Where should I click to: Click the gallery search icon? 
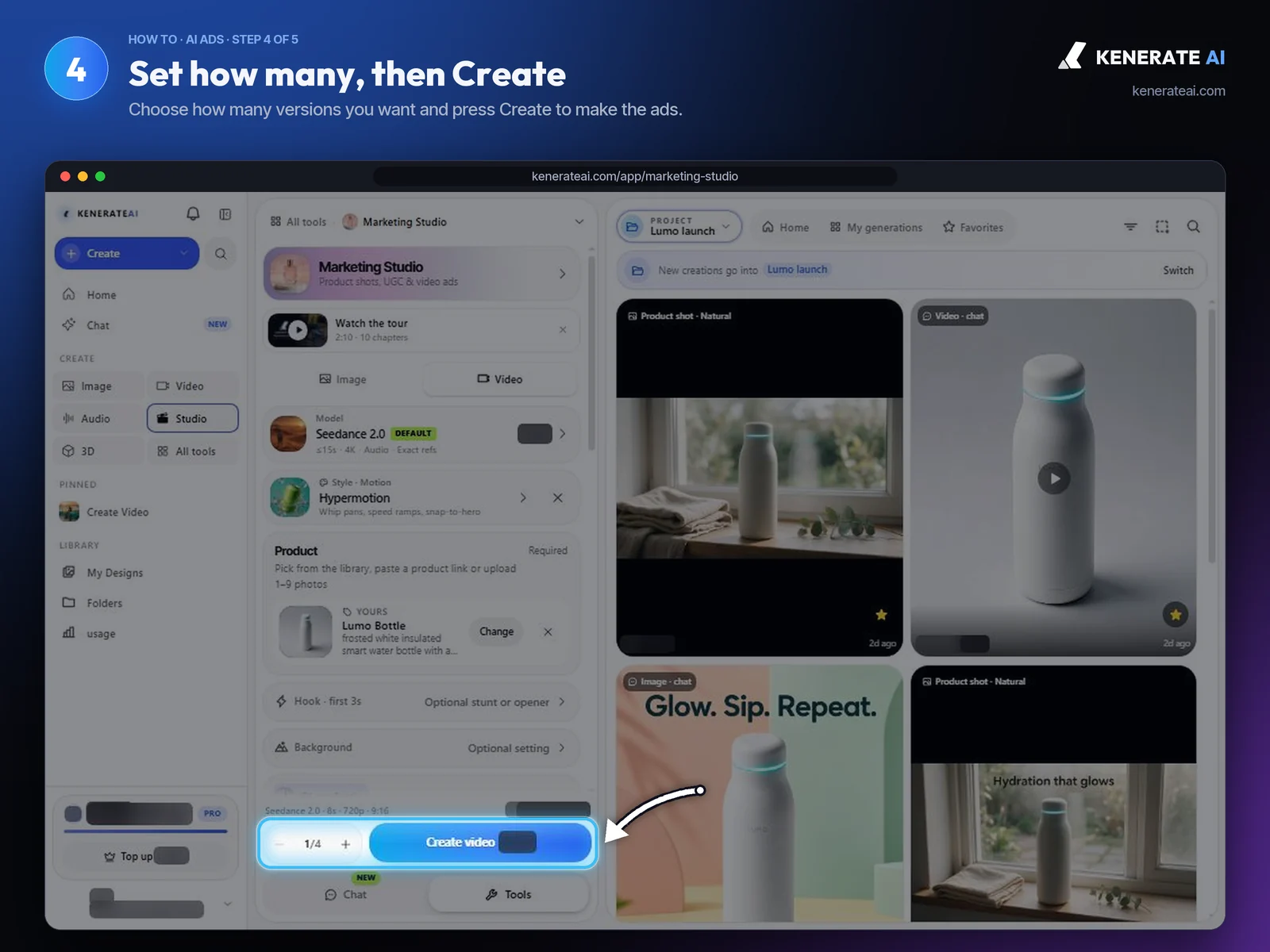pyautogui.click(x=1193, y=227)
